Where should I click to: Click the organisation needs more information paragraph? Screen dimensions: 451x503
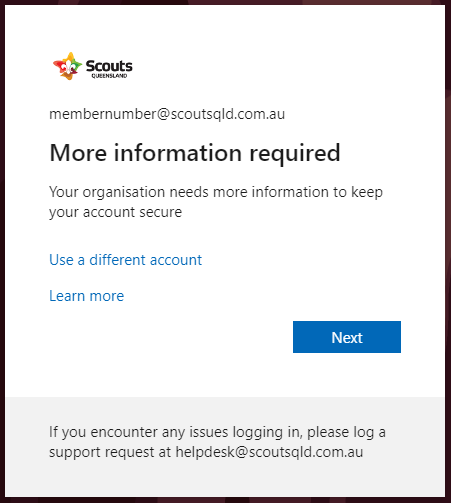[216, 202]
